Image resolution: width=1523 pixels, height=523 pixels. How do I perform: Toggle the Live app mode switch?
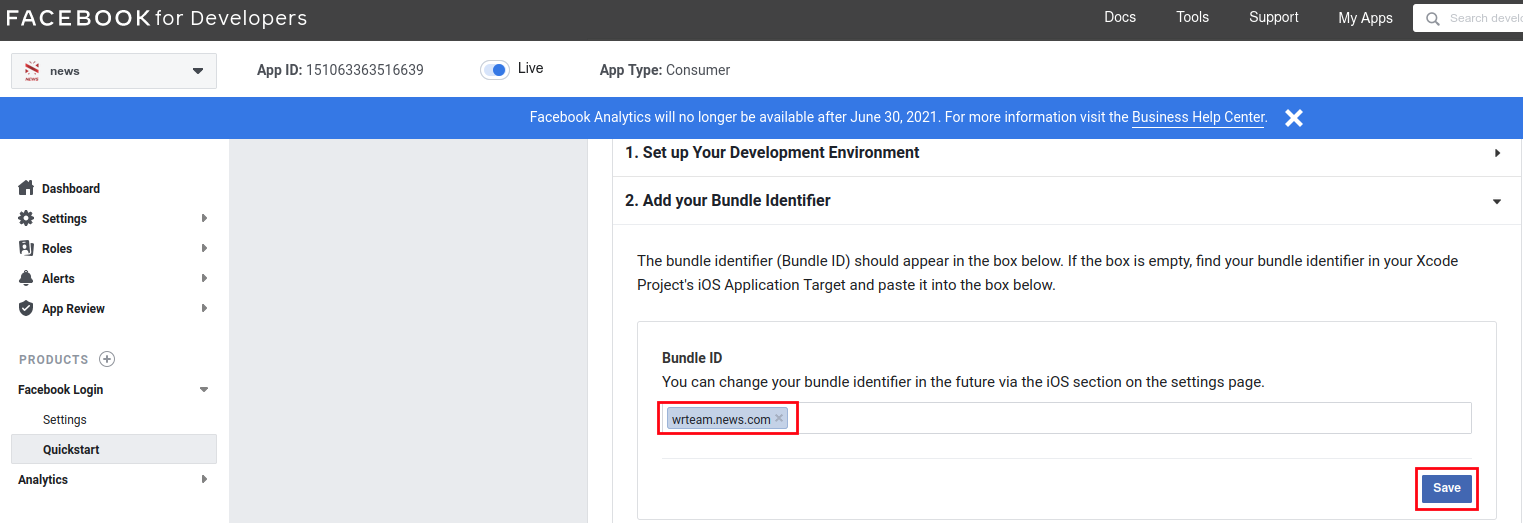pyautogui.click(x=495, y=69)
